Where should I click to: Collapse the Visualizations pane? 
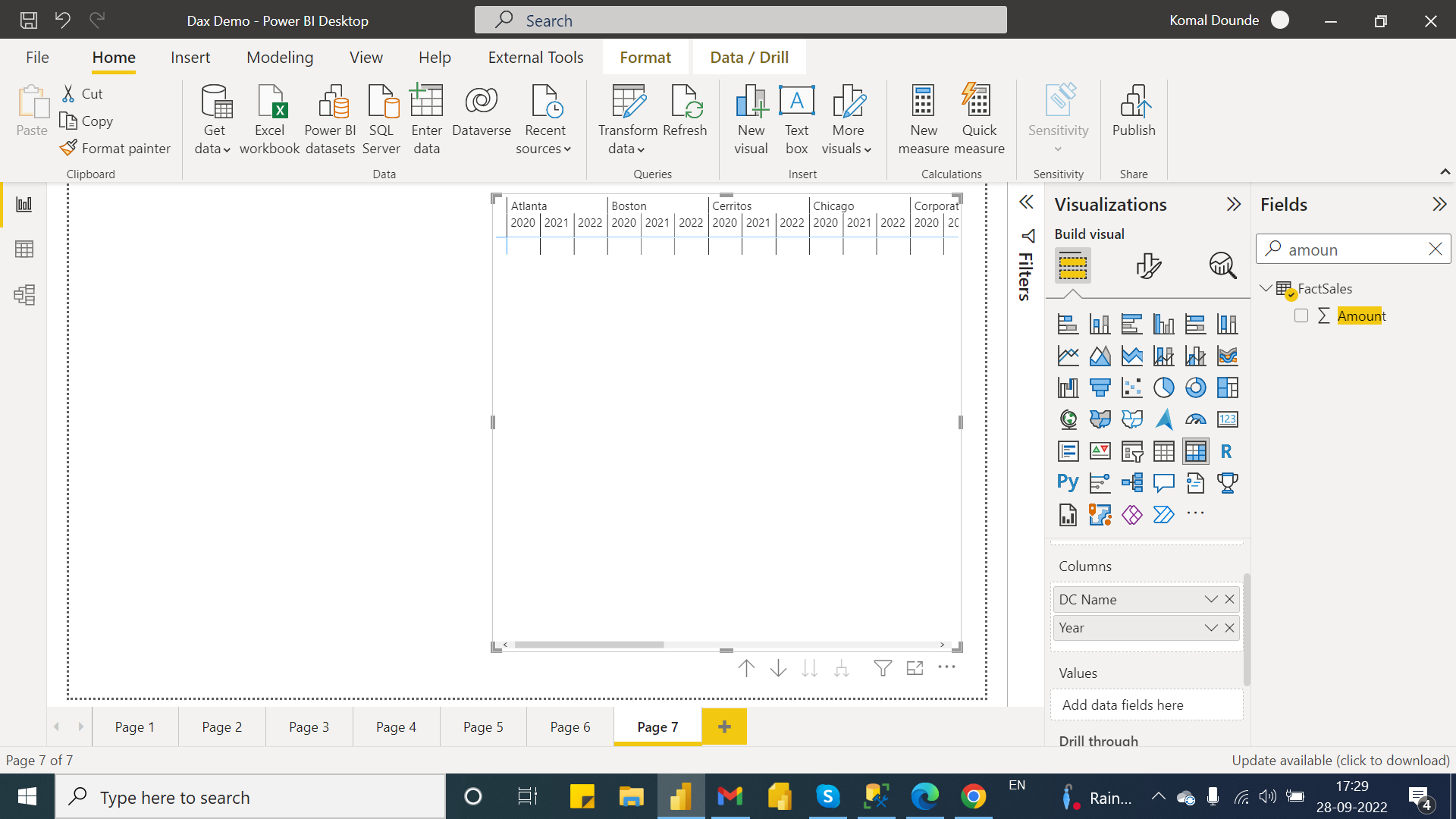pyautogui.click(x=1234, y=205)
